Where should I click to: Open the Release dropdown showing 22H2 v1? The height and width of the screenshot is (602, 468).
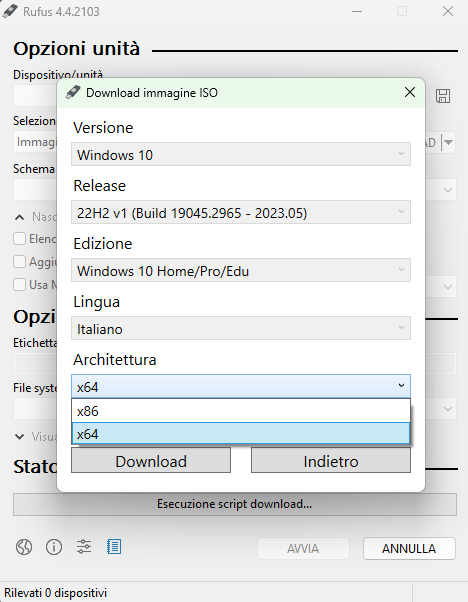241,212
